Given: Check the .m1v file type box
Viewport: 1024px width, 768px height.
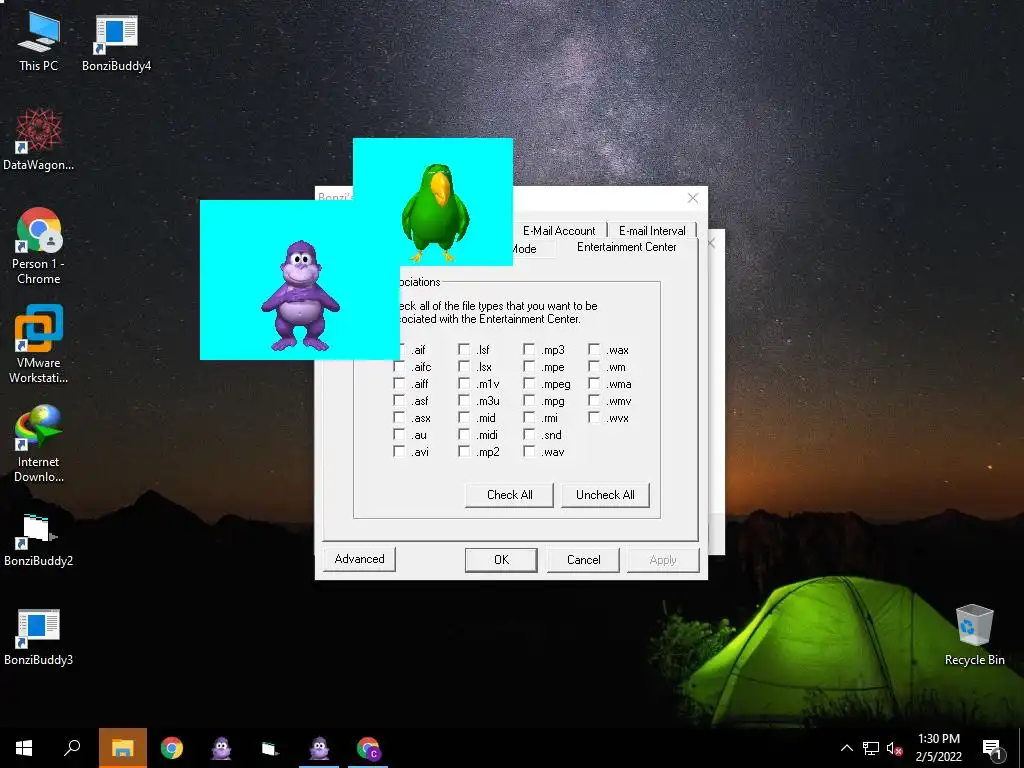Looking at the screenshot, I should point(464,383).
